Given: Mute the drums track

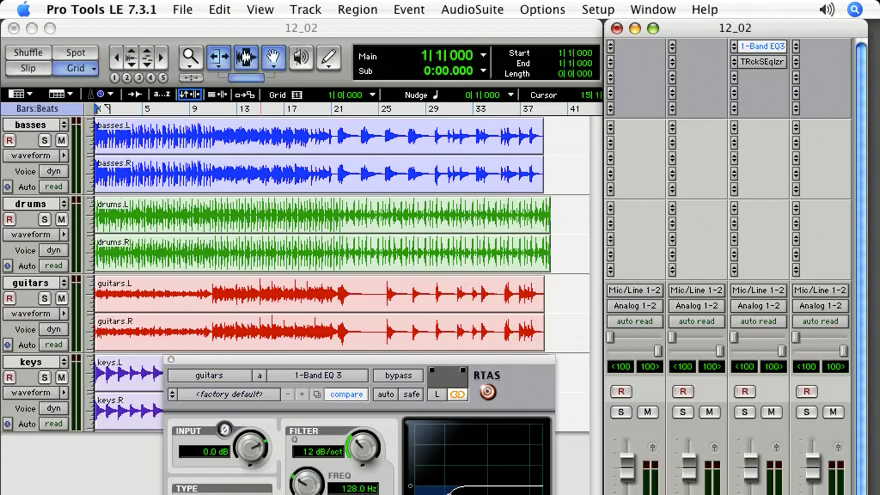Looking at the screenshot, I should click(61, 219).
